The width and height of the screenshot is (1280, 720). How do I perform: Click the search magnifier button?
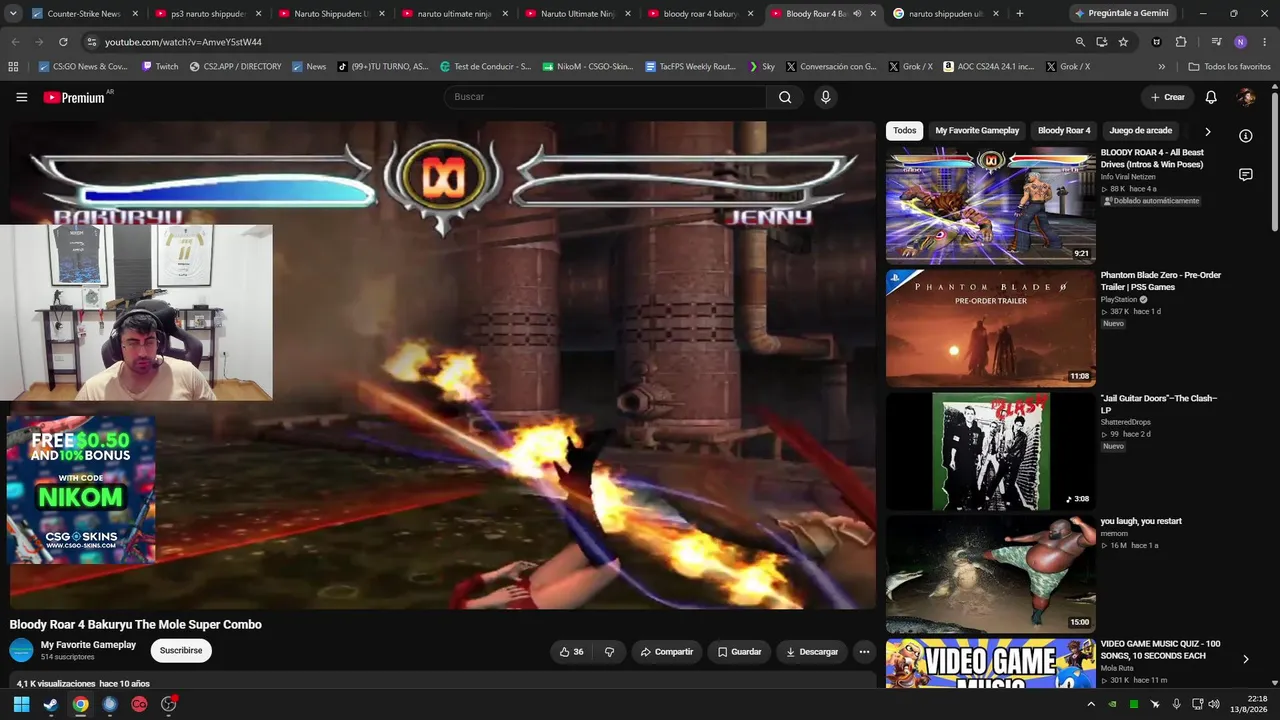click(785, 97)
